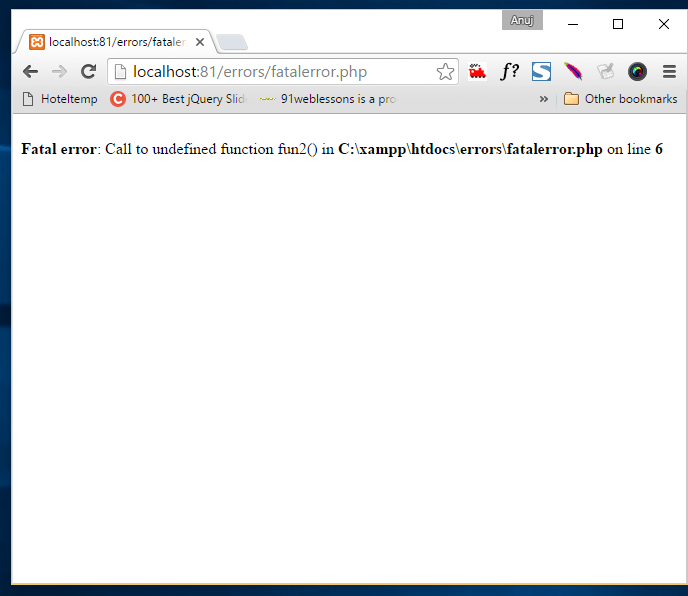Open the Other bookmarks folder

click(620, 99)
